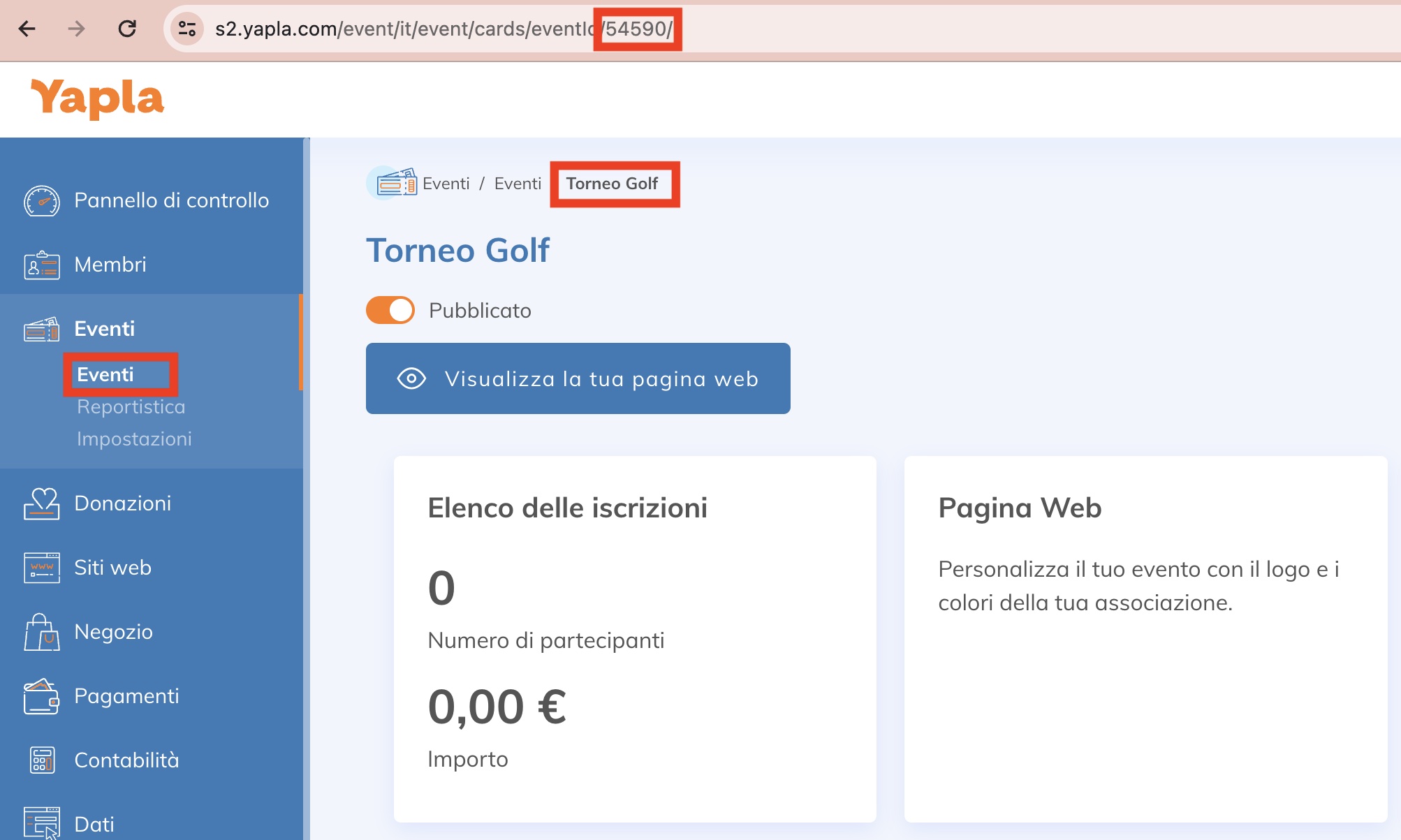The height and width of the screenshot is (840, 1401).
Task: Open the Elenco delle iscrizioni card heading
Action: (568, 508)
